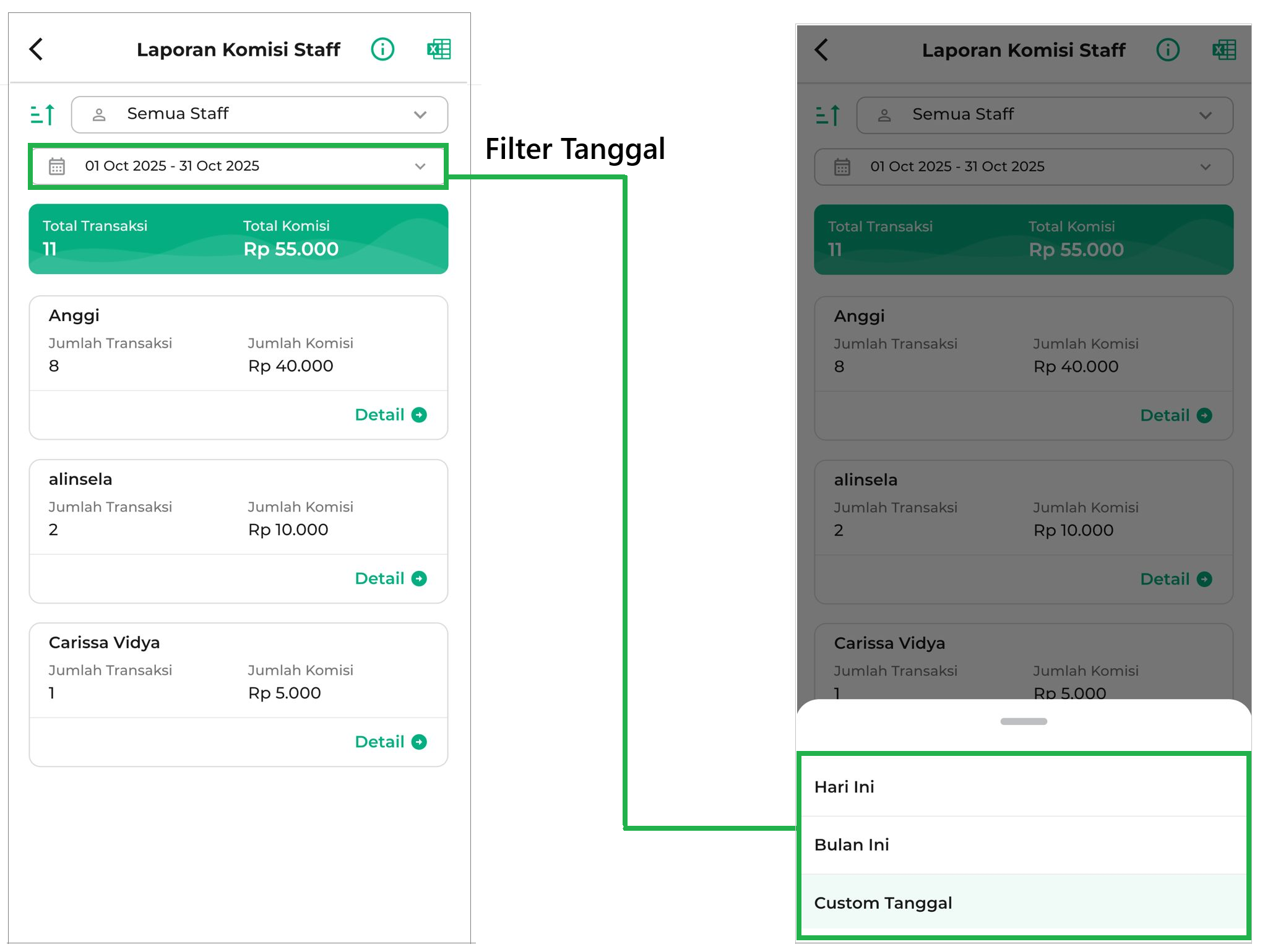Click Semua Staff dropdown chevron on right screen
Screen dimensions: 1265x952
coord(1205,116)
